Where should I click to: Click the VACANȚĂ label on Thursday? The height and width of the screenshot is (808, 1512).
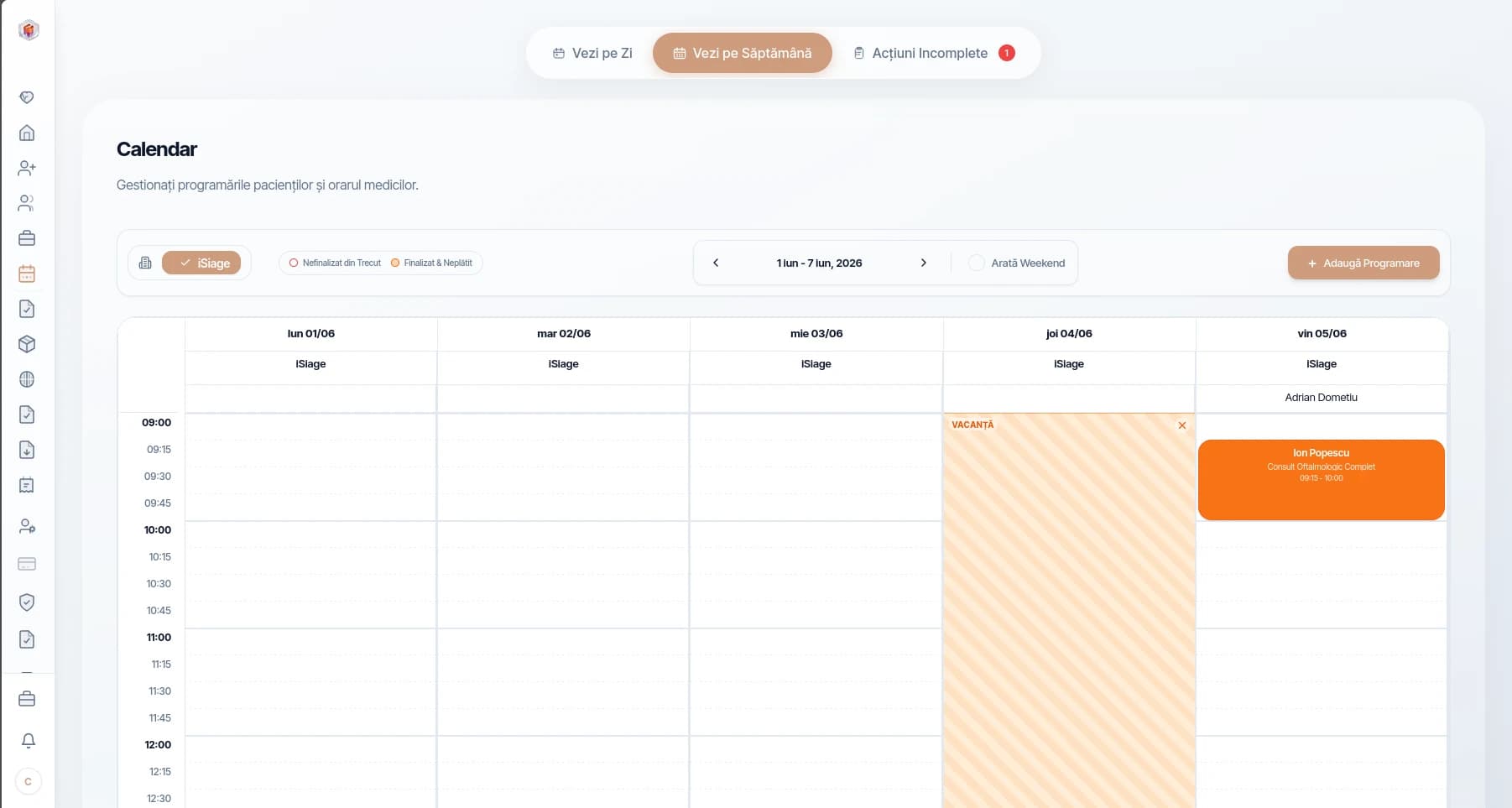[972, 425]
